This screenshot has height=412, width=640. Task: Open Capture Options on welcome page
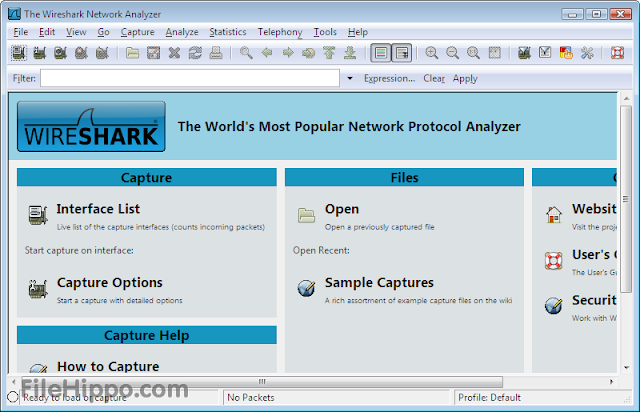(109, 283)
